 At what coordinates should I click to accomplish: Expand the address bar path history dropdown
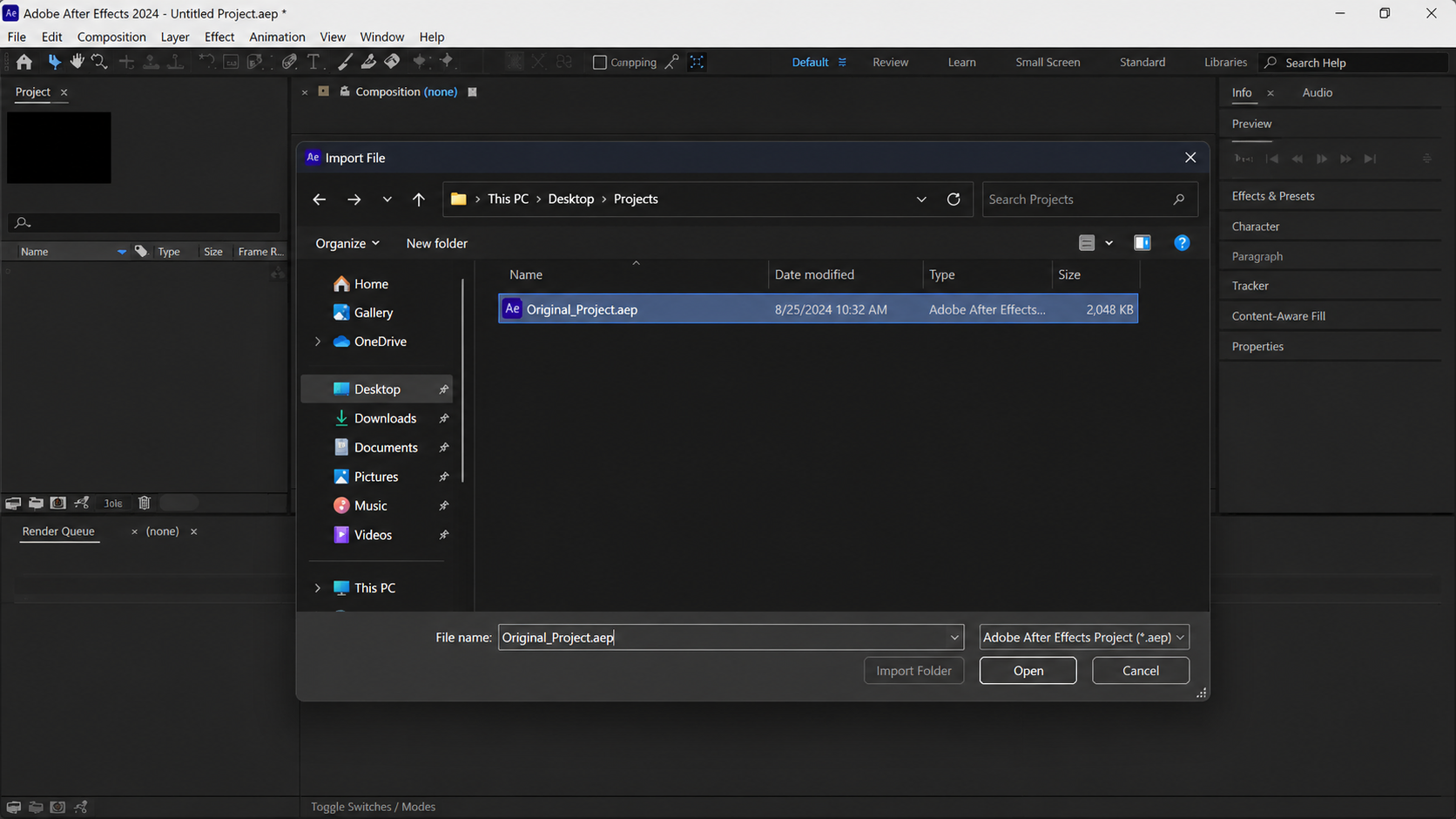[x=921, y=200]
